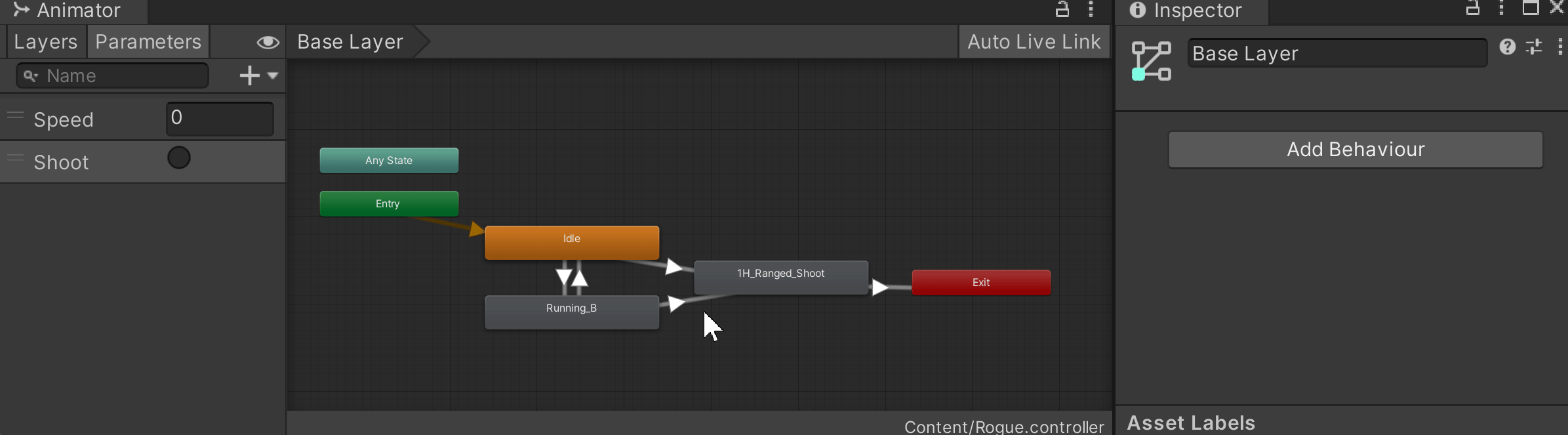
Task: Toggle the Inspector lock icon
Action: [1473, 8]
